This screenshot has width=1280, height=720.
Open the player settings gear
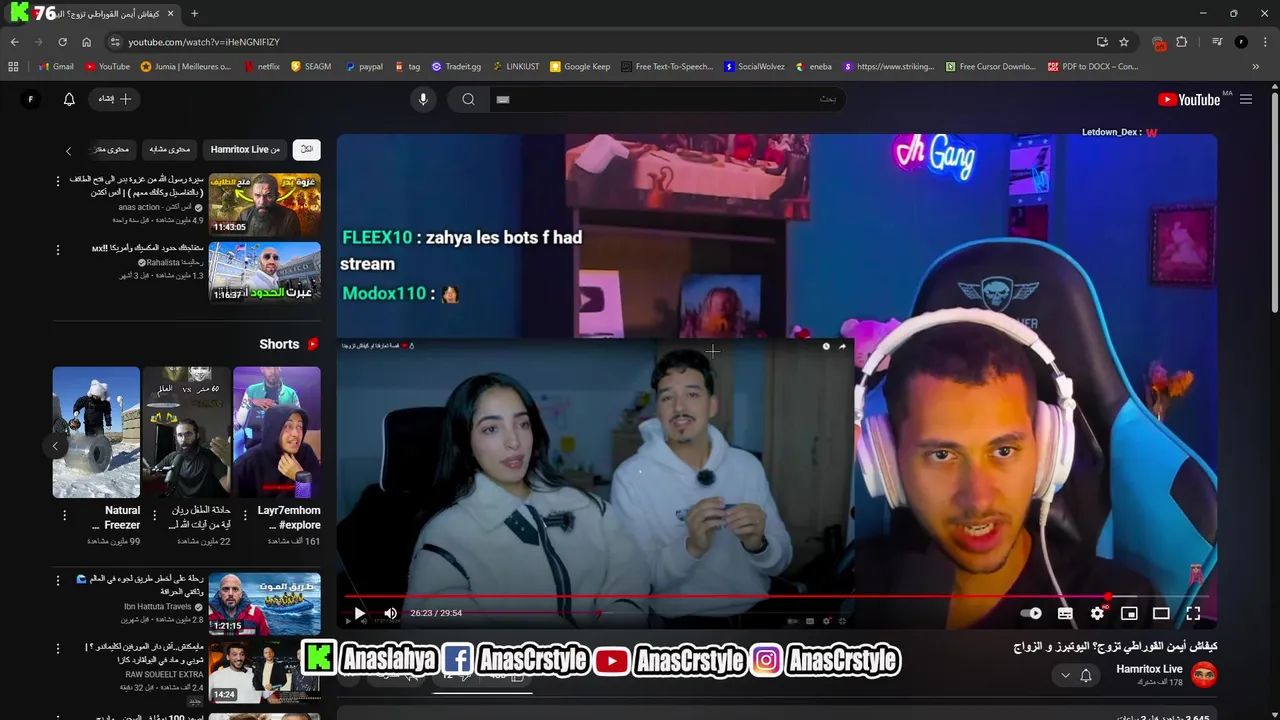click(1097, 613)
